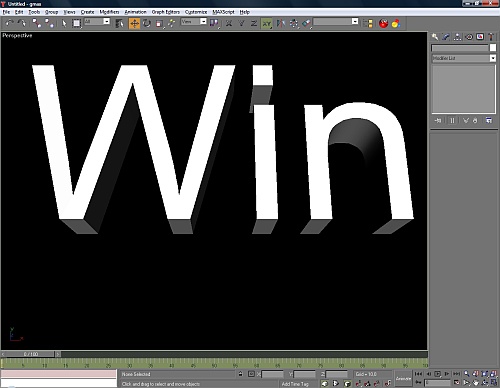Click the Align tool icon
This screenshot has height=388, width=500.
point(307,23)
